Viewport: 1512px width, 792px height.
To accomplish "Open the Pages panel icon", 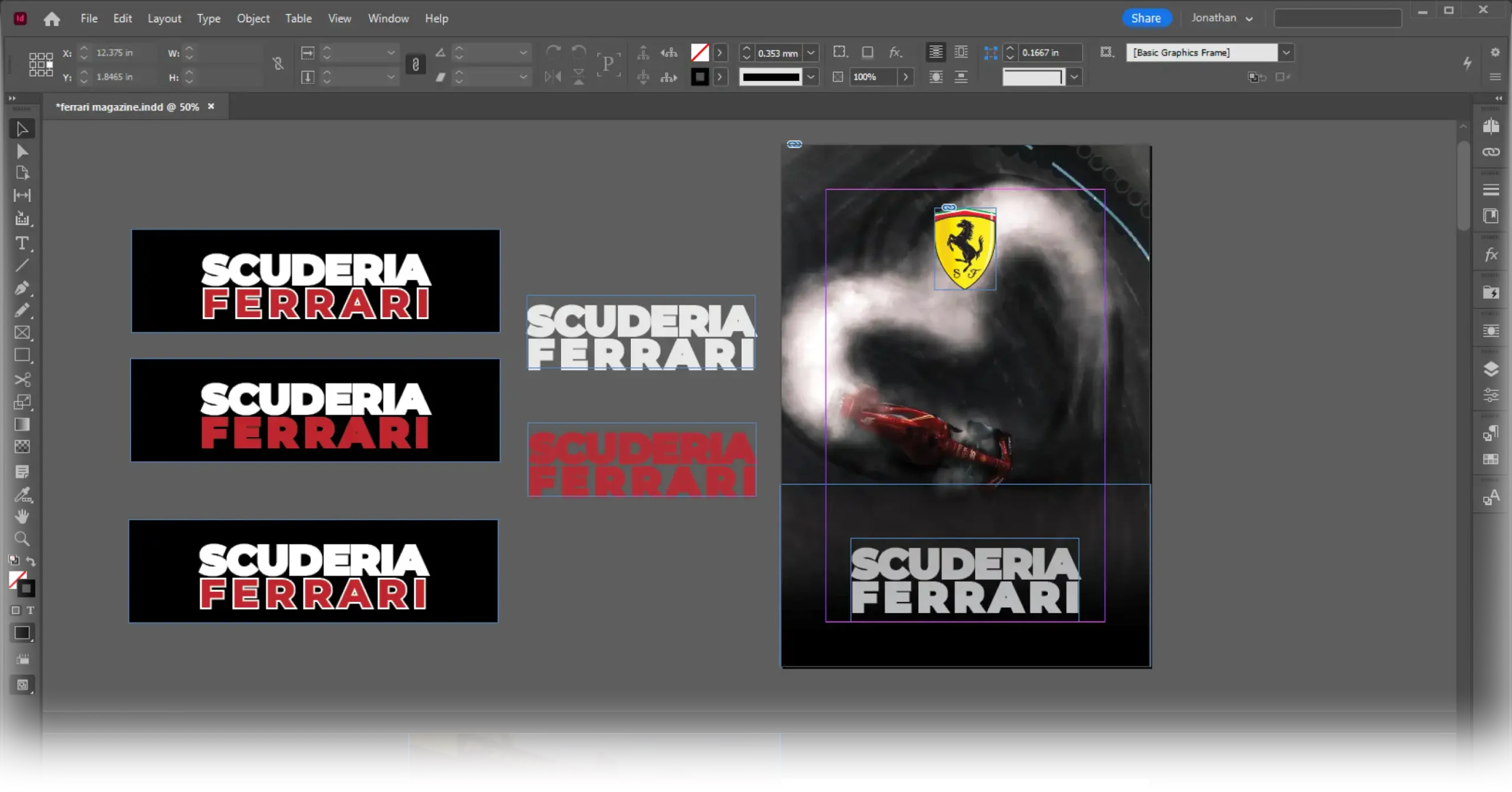I will 1491,126.
